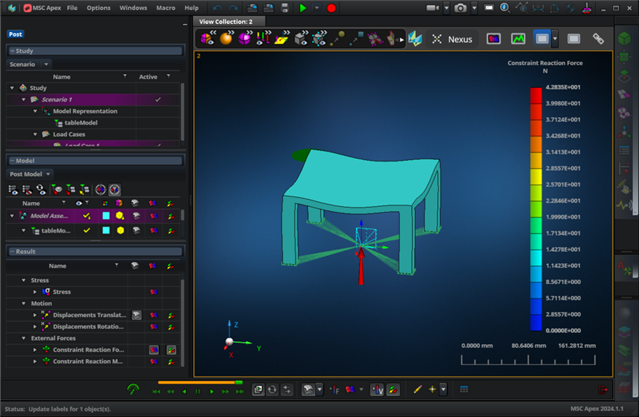Image resolution: width=639 pixels, height=417 pixels.
Task: Click the animation speed gauge icon
Action: [133, 389]
